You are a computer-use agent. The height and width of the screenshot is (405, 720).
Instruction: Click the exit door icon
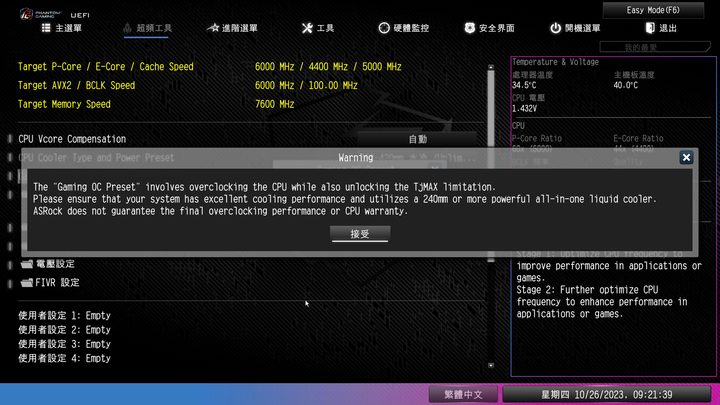coord(650,28)
